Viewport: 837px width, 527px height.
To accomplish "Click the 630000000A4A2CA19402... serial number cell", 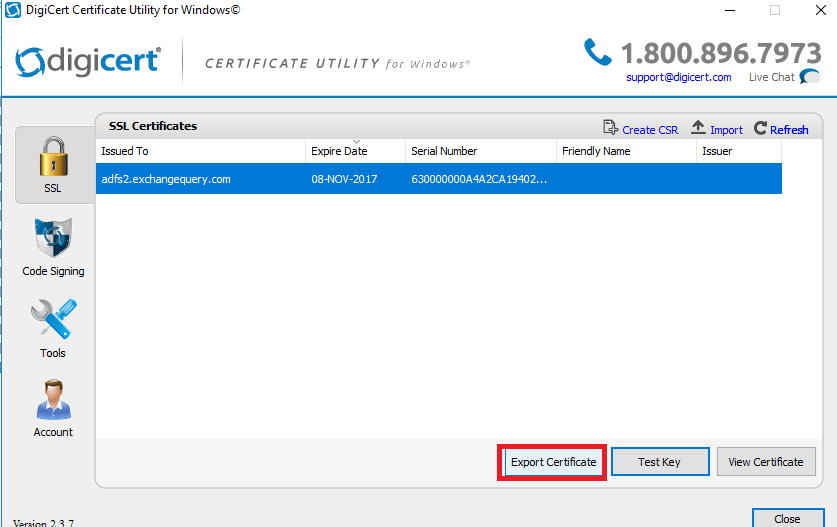I will [479, 179].
